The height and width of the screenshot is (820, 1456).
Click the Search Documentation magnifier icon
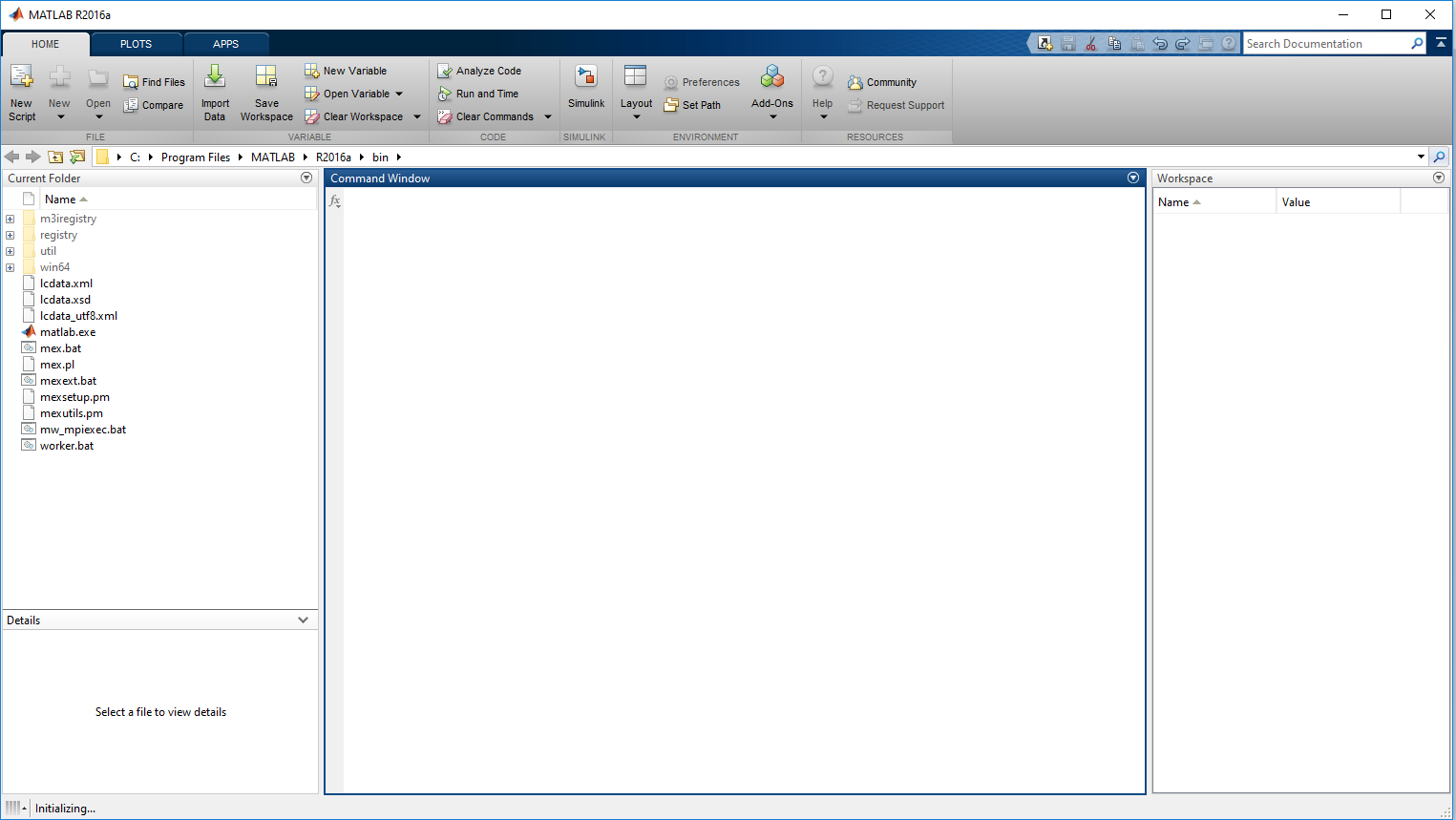pyautogui.click(x=1417, y=44)
